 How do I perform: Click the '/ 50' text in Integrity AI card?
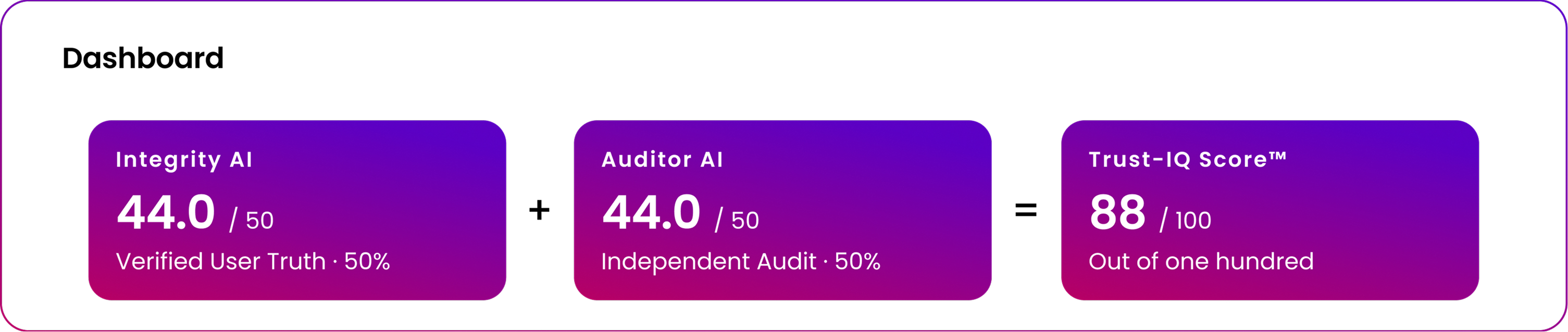tap(252, 220)
